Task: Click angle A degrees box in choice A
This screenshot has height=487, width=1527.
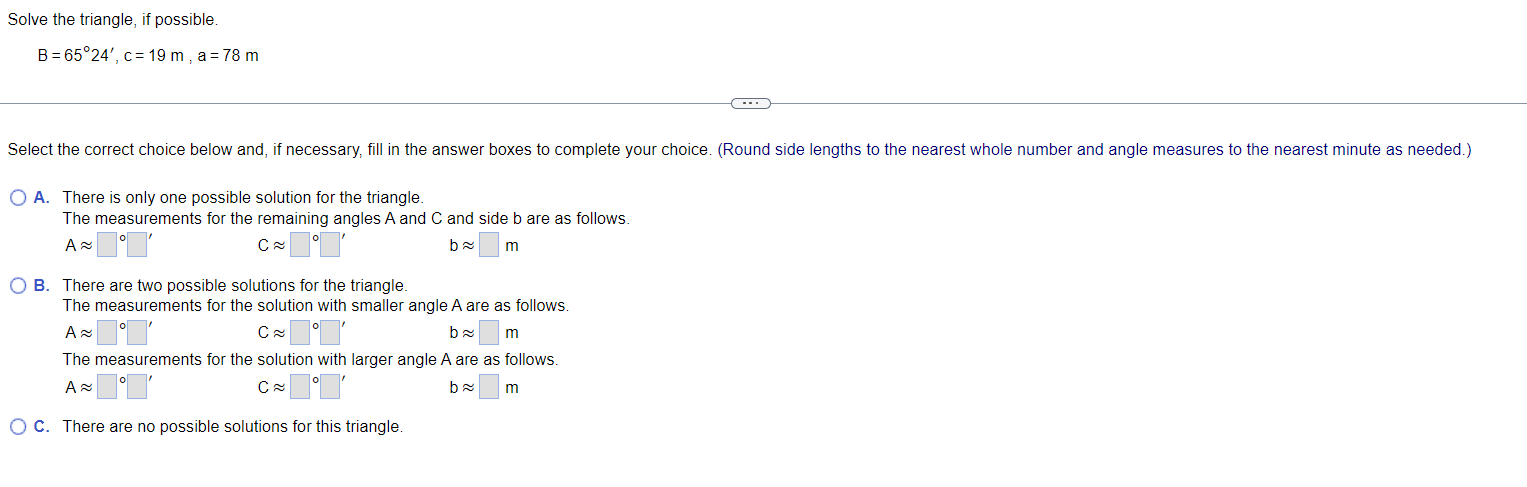Action: click(x=108, y=245)
